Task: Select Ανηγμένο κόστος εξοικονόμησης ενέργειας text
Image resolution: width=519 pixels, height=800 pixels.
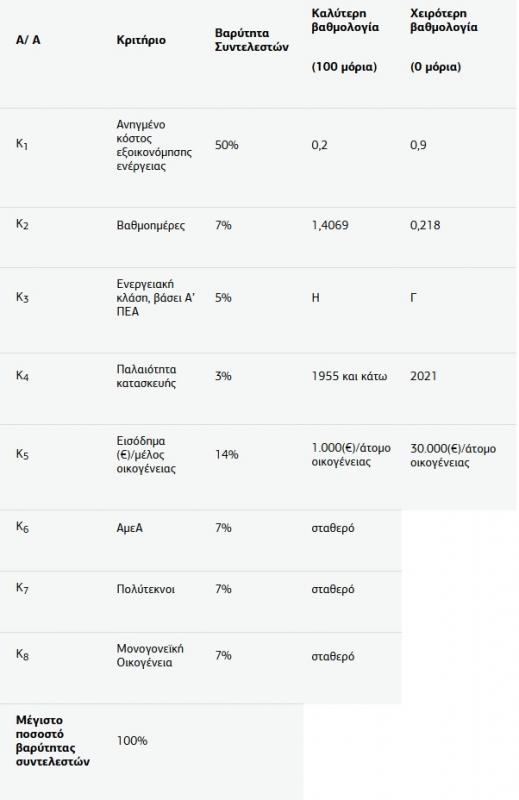Action: point(154,145)
